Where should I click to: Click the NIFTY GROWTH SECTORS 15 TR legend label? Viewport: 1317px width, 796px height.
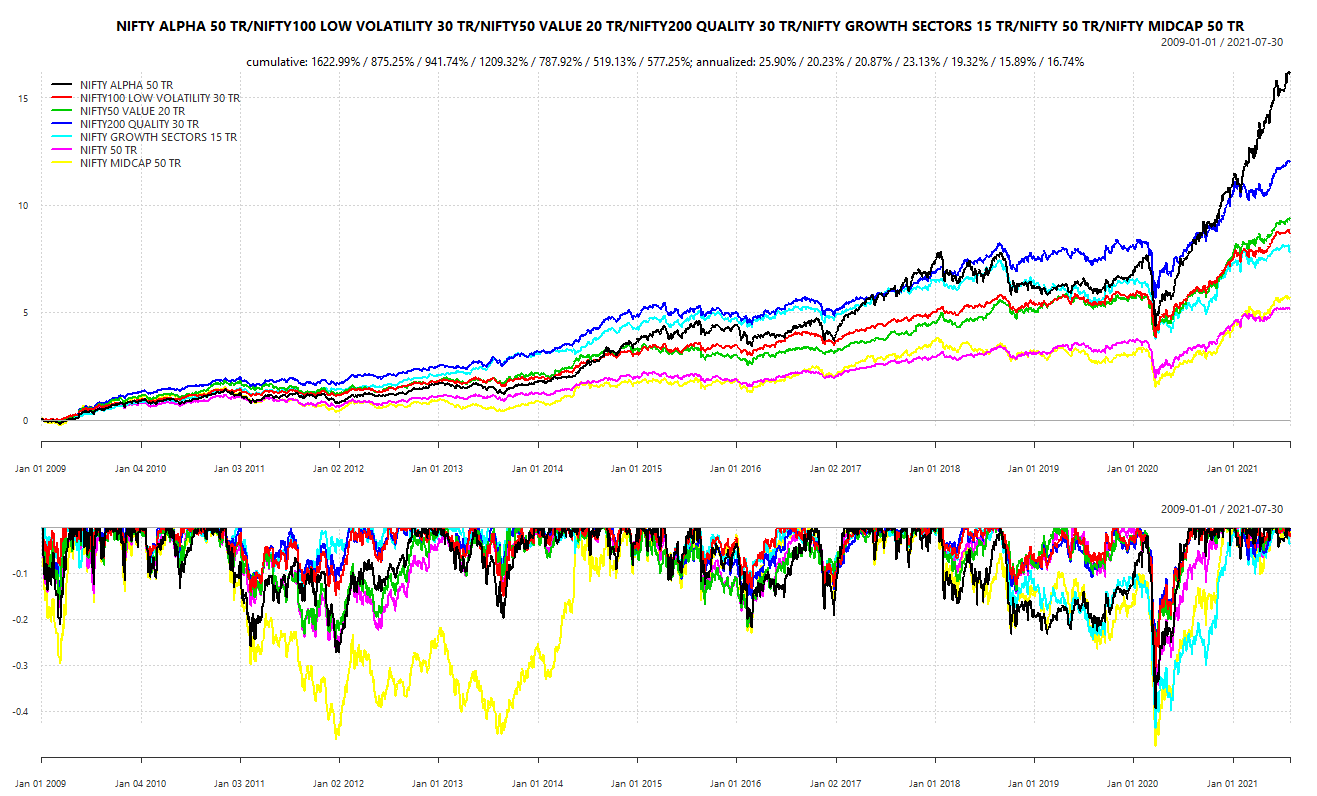tap(159, 137)
